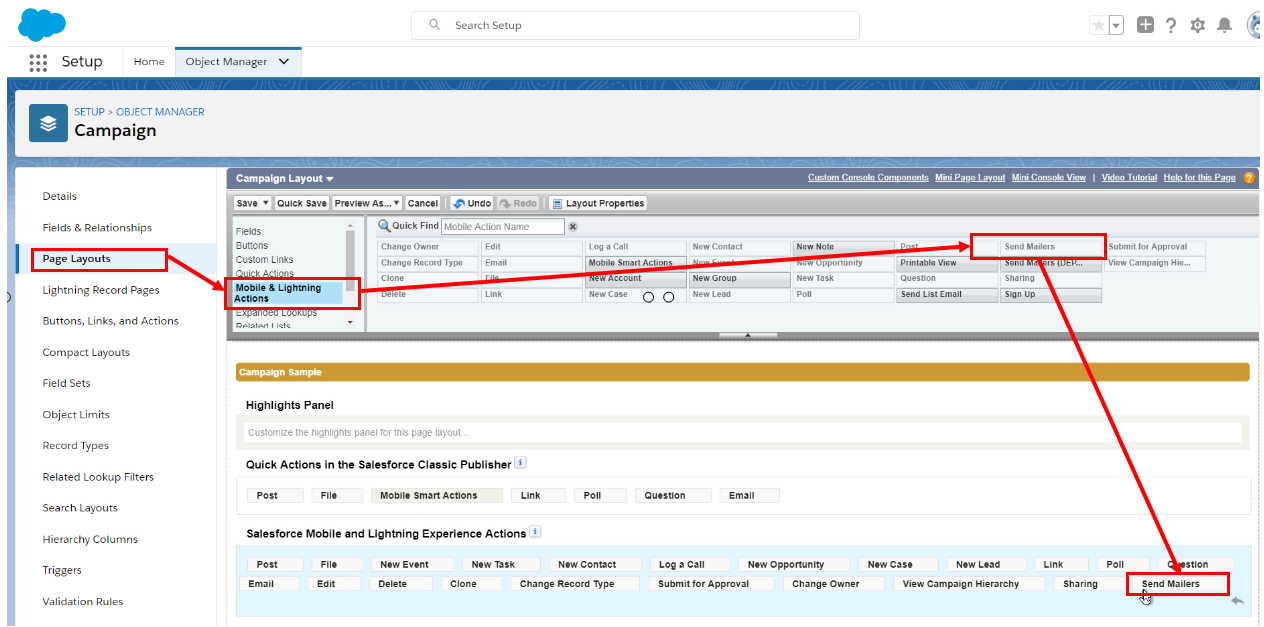Collapse the palette using the bottom handle

pos(748,335)
